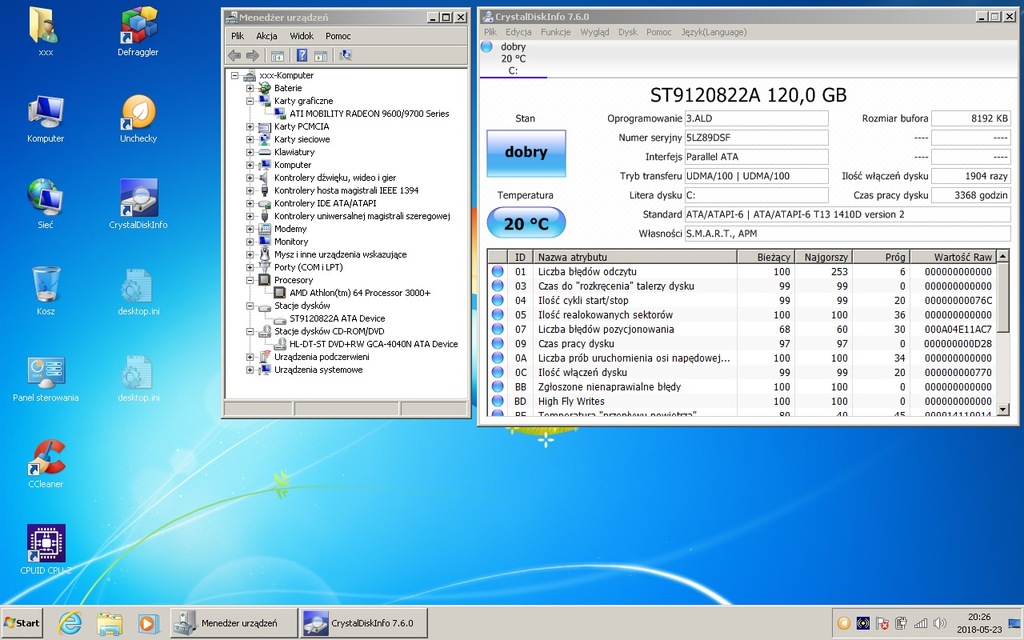
Task: Expand Kontrolery IDE ATA/ATAPI node
Action: pos(249,203)
